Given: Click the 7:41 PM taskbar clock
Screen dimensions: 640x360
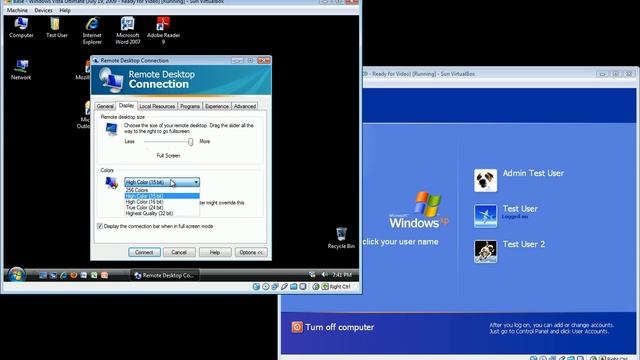Looking at the screenshot, I should pyautogui.click(x=342, y=275).
